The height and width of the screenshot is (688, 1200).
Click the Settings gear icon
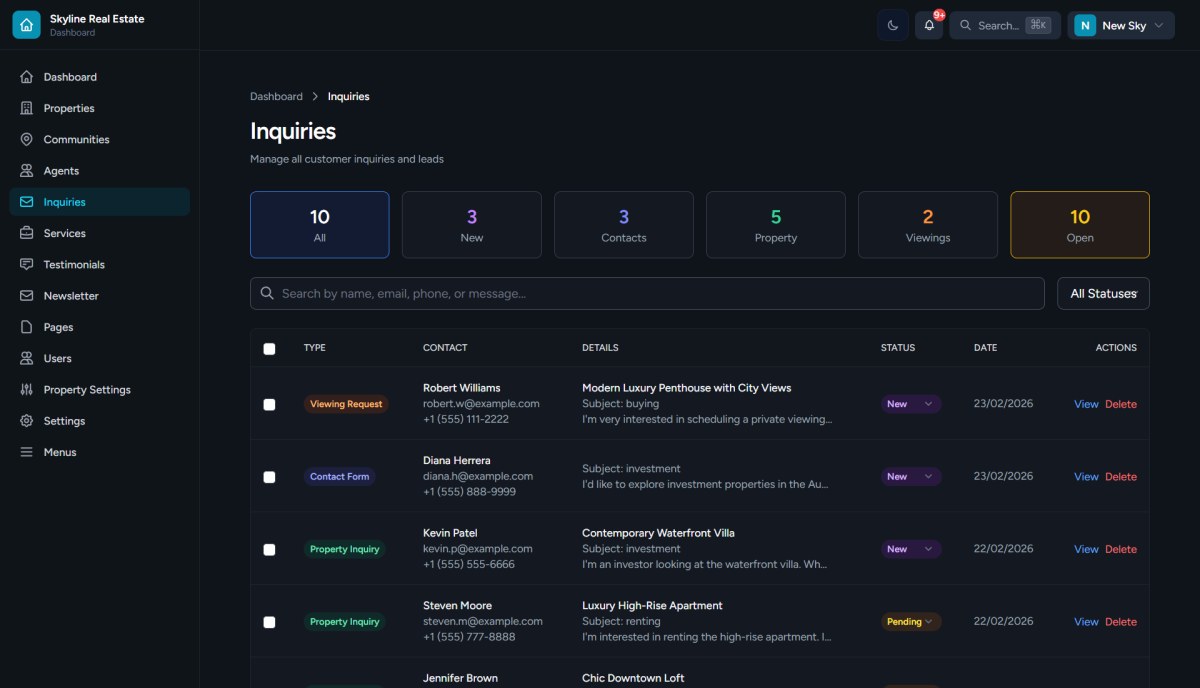point(26,421)
